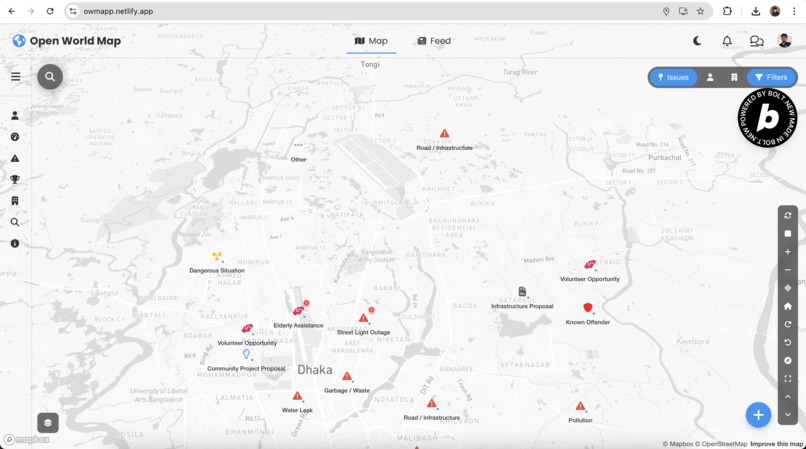Viewport: 806px width, 449px height.
Task: Open the user avatar in the app header
Action: coord(784,41)
